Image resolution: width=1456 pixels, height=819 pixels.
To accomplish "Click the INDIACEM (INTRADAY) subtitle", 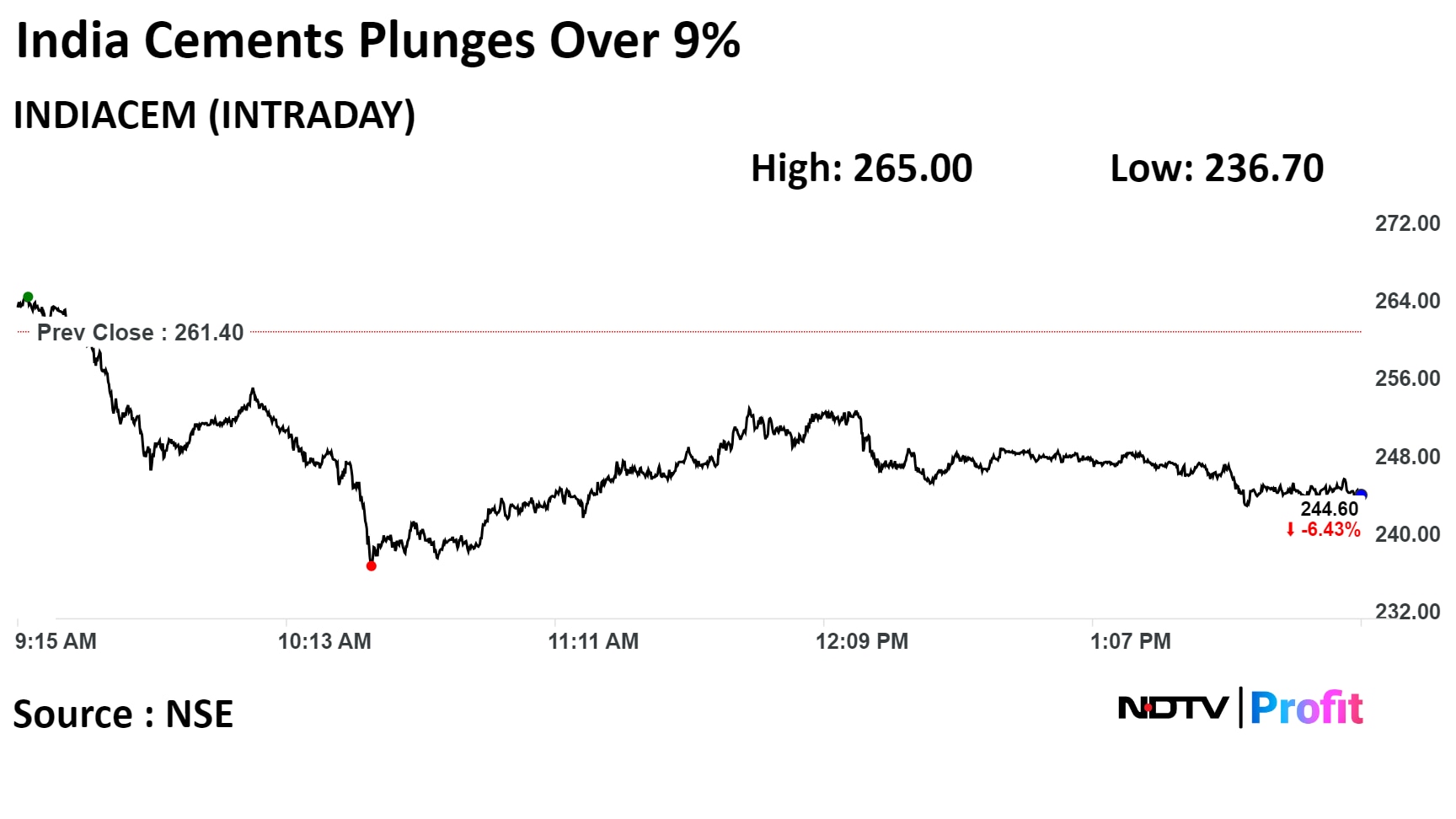I will tap(215, 115).
